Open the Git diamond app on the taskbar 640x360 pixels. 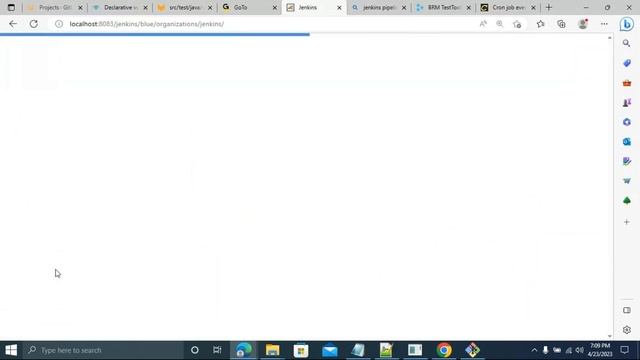[x=472, y=350]
